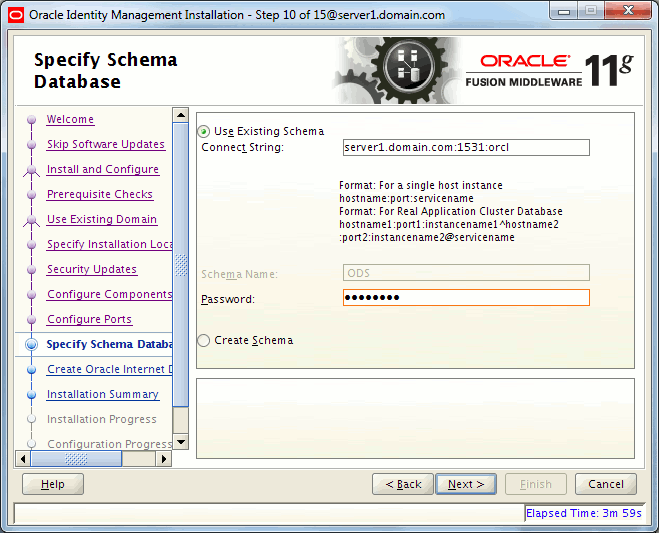Open the Specify Installation Location step
Screen dimensions: 659x533
tap(110, 244)
